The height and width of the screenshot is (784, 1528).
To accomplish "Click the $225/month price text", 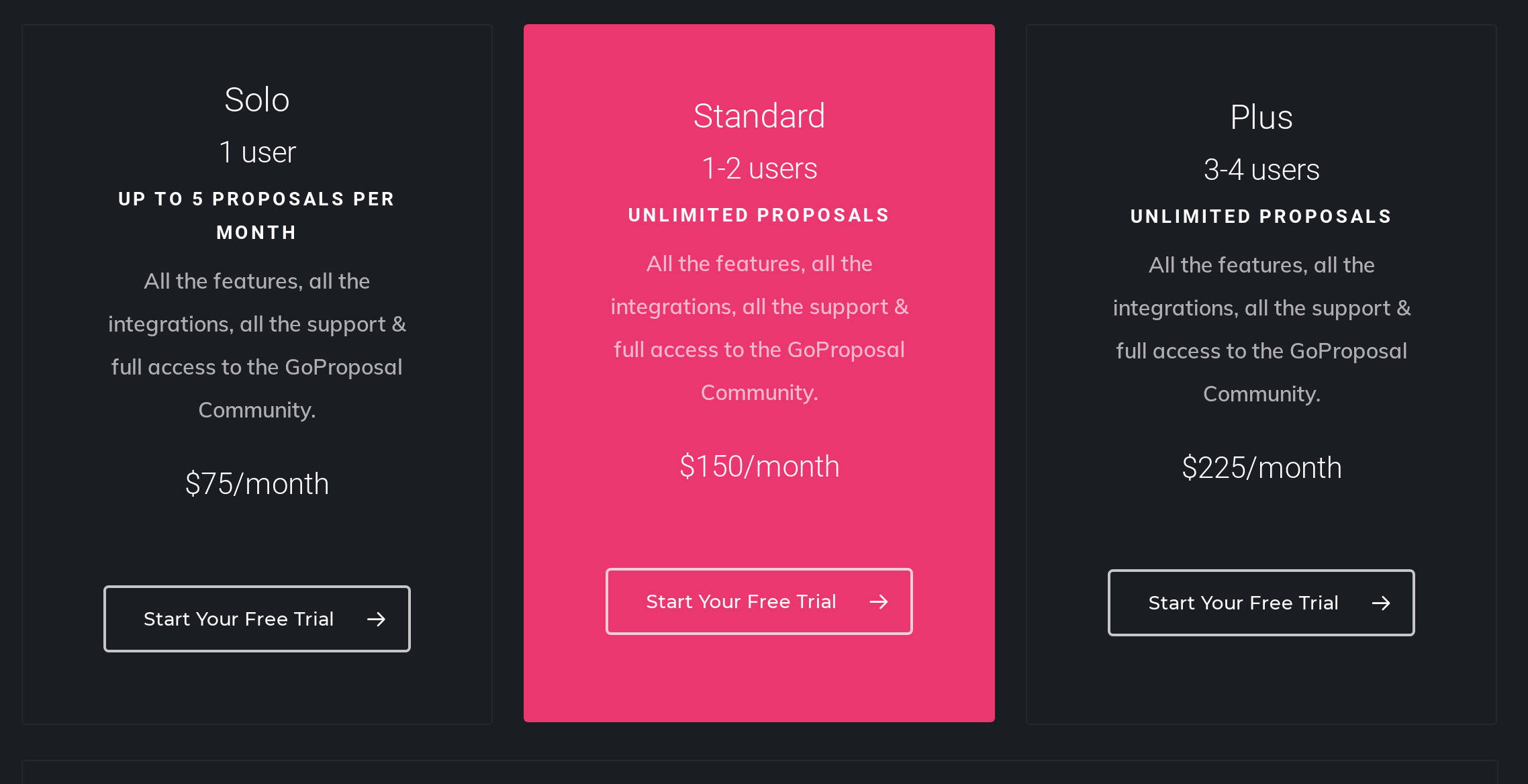I will (x=1261, y=467).
